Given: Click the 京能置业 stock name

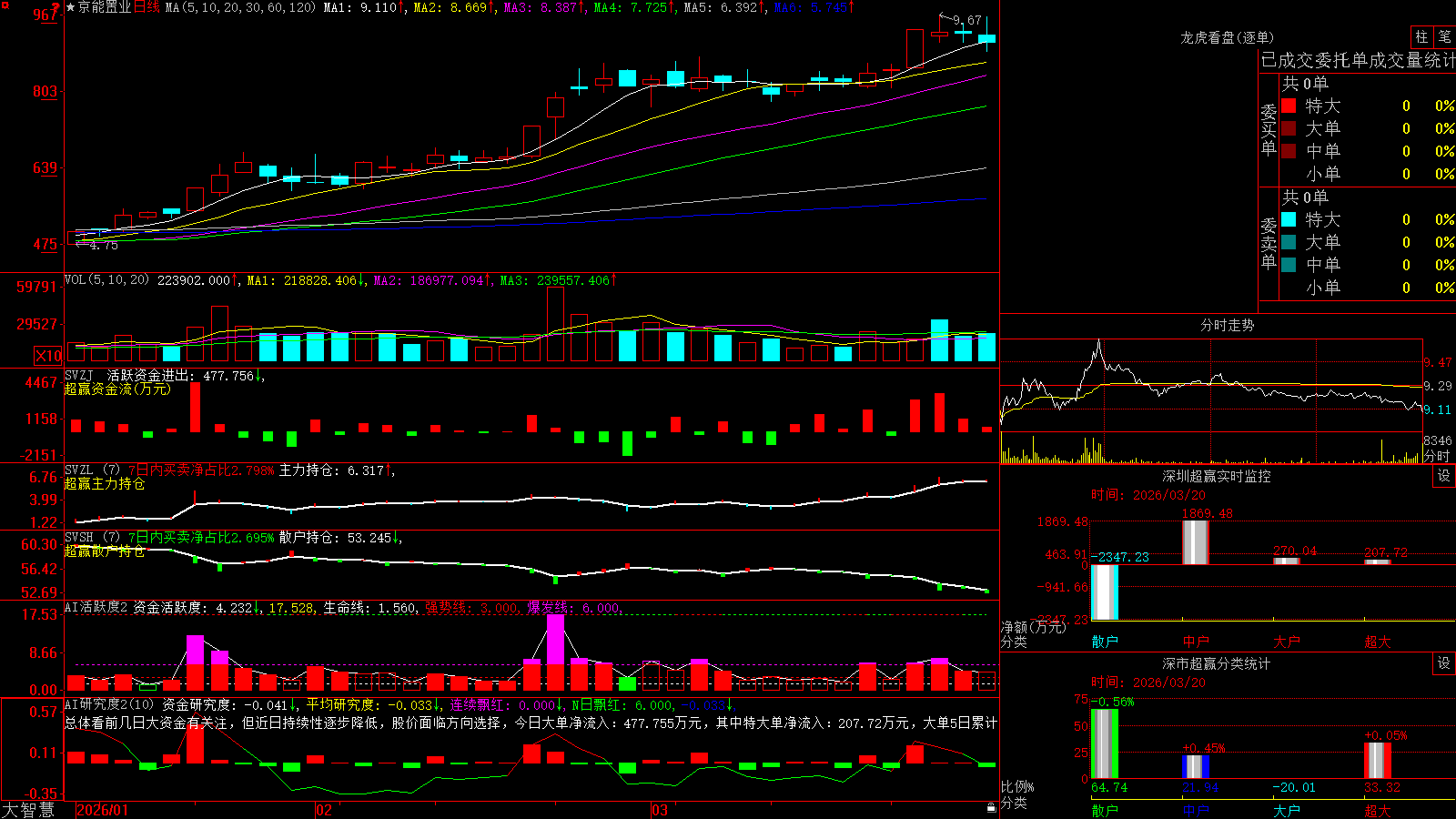Looking at the screenshot, I should point(105,7).
